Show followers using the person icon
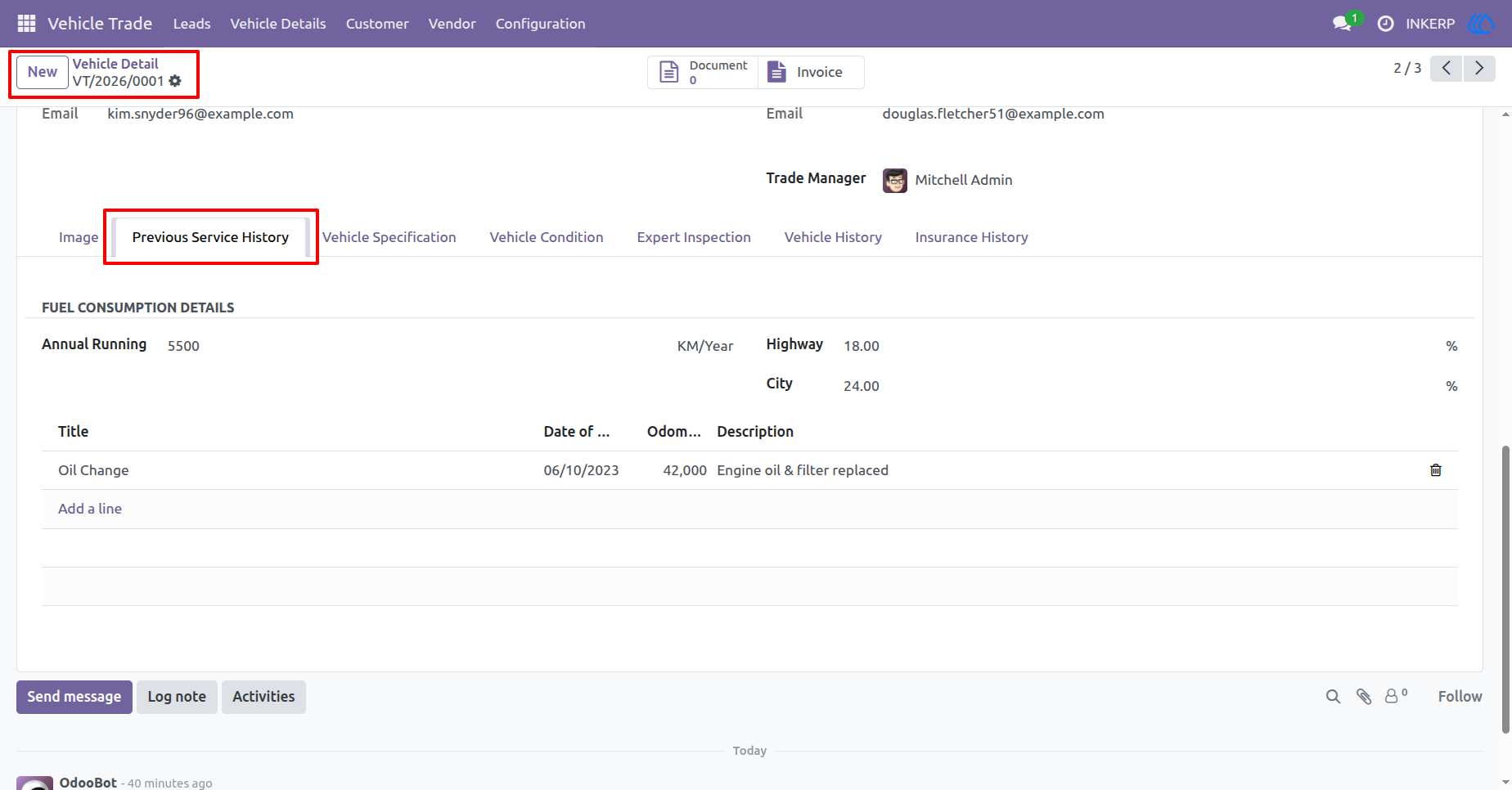 (1395, 696)
